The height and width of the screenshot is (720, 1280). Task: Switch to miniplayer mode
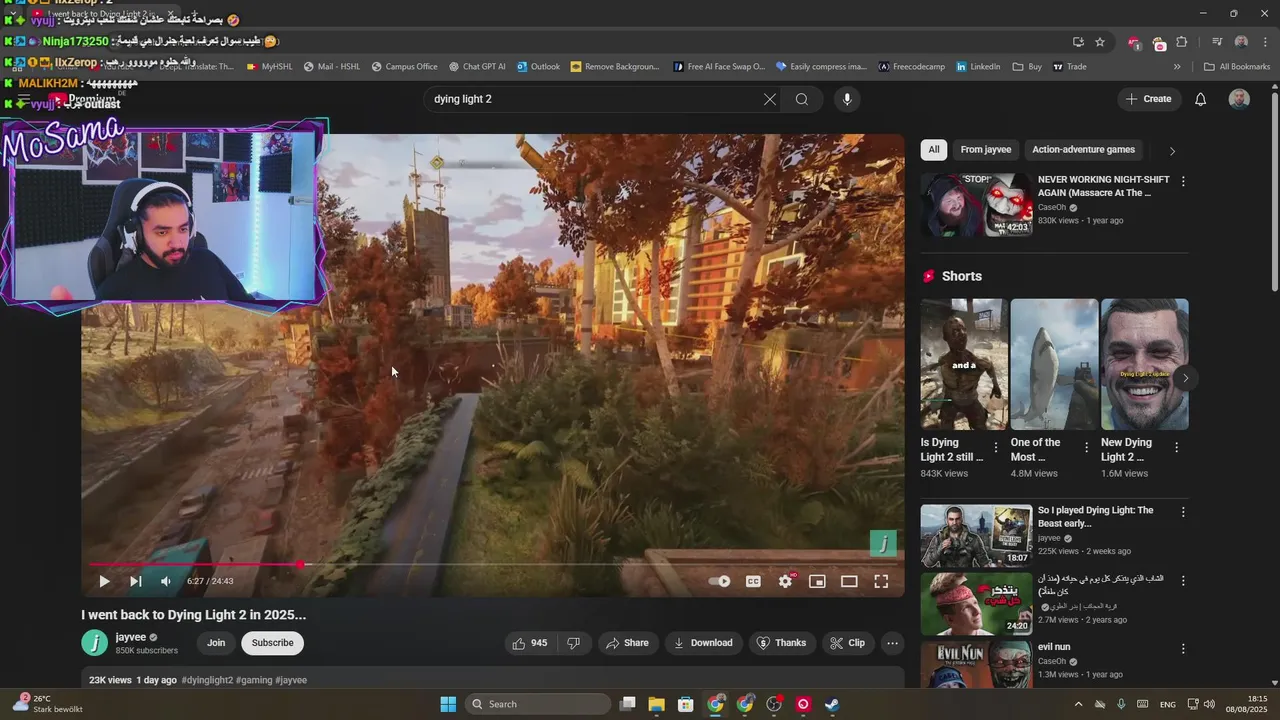pos(817,581)
